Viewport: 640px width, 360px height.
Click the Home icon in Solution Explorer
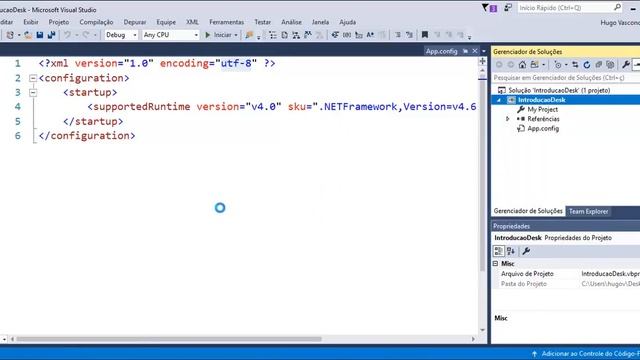tap(522, 64)
